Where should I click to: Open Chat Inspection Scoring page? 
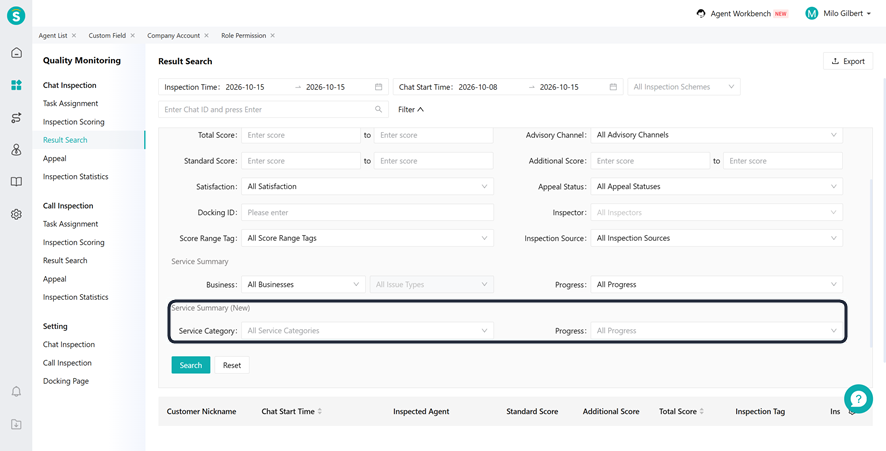point(73,122)
